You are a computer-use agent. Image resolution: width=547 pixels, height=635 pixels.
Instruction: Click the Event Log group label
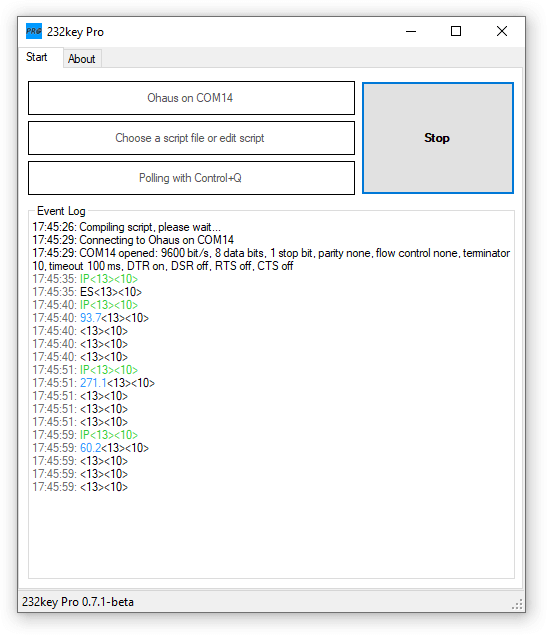tap(61, 211)
